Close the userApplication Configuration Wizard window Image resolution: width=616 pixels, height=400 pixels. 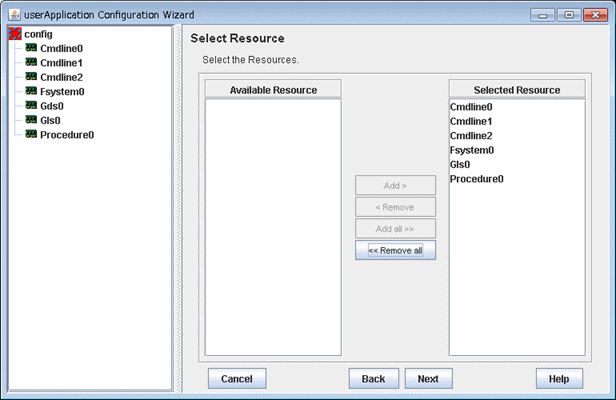click(595, 15)
